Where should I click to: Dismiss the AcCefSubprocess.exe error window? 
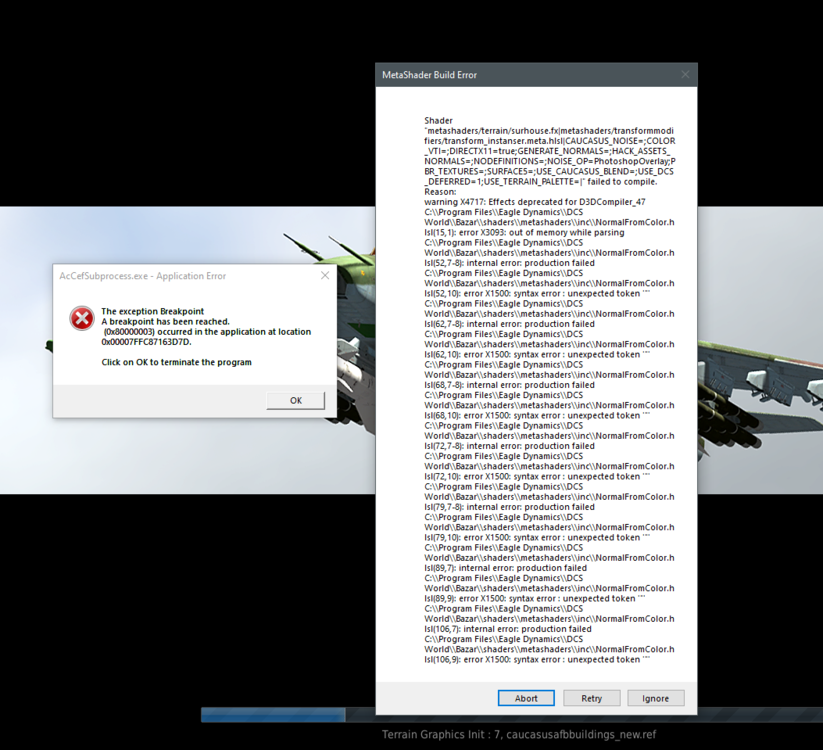pyautogui.click(x=295, y=399)
